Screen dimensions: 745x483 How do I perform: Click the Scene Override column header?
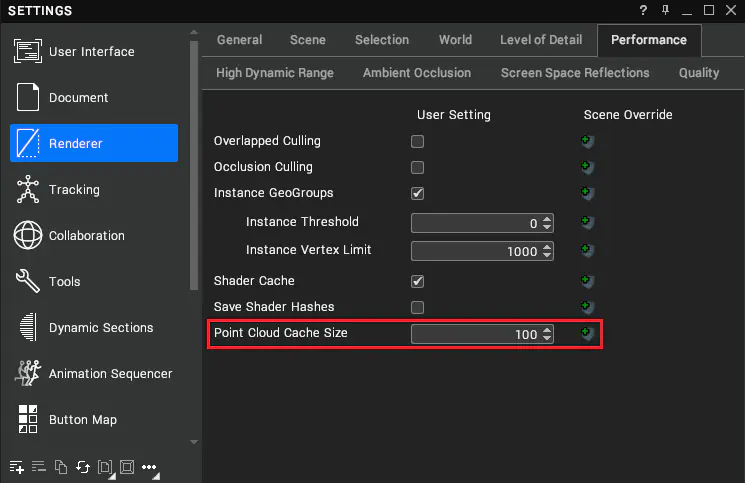[628, 115]
